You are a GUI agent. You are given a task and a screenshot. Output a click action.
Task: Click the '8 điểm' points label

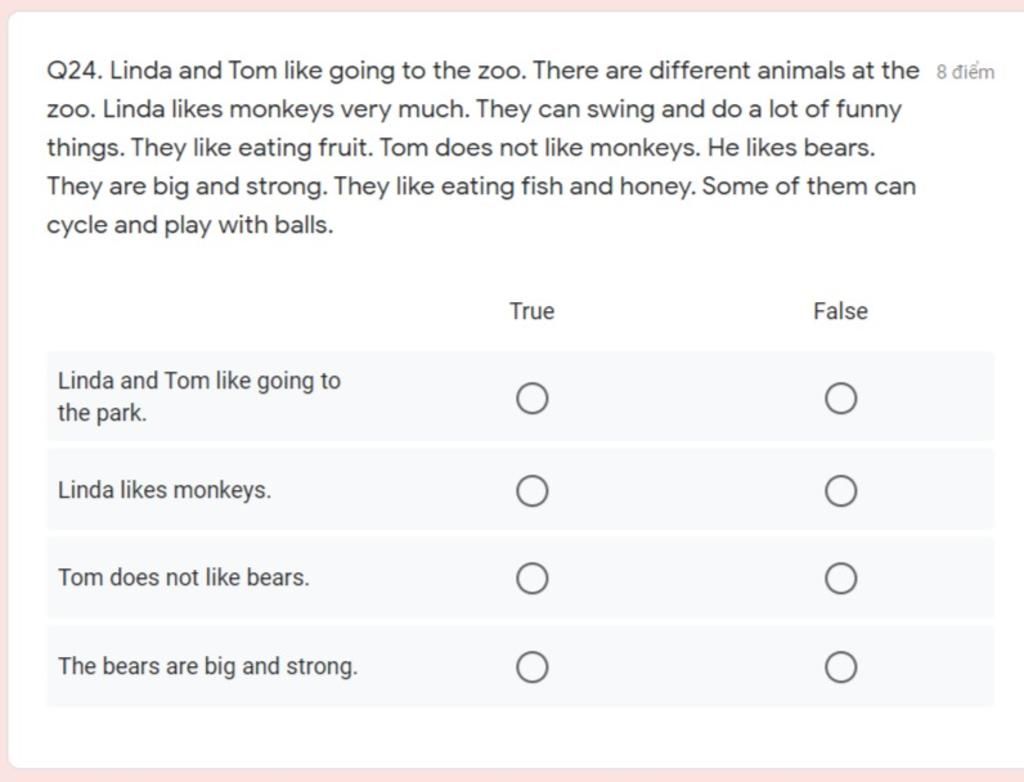[x=965, y=72]
